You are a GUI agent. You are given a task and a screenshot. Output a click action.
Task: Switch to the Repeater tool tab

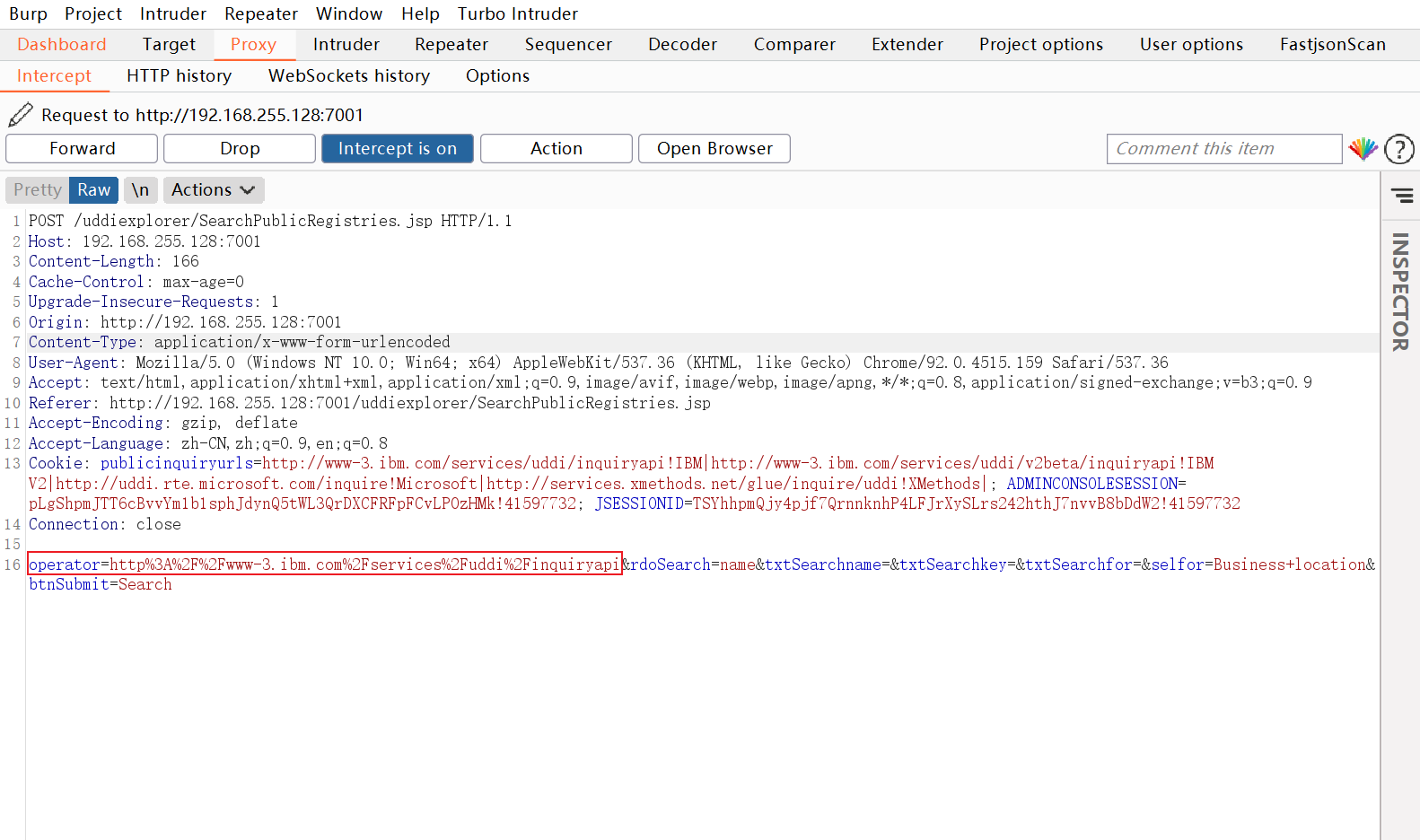[x=451, y=45]
